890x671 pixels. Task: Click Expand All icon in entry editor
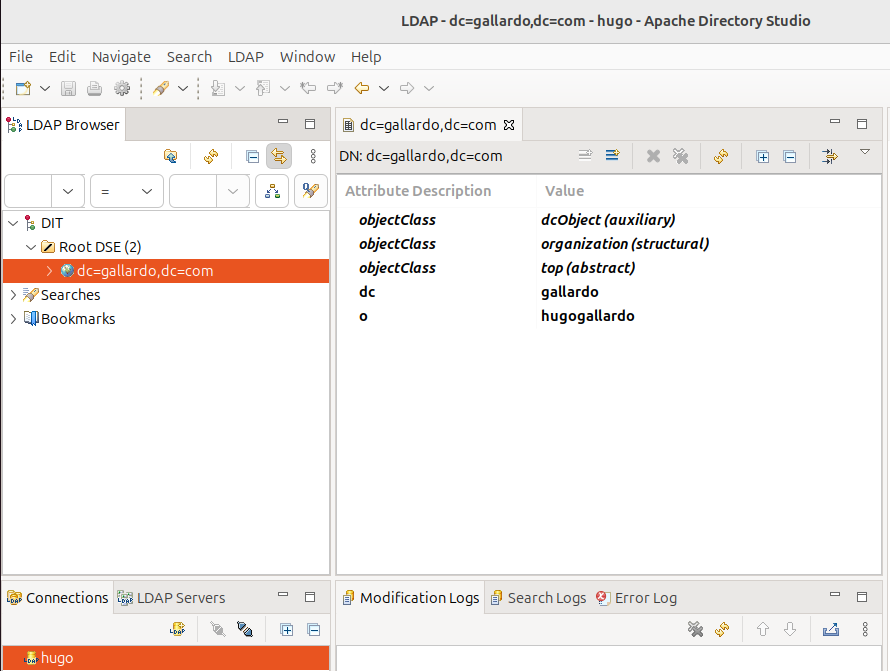coord(763,156)
